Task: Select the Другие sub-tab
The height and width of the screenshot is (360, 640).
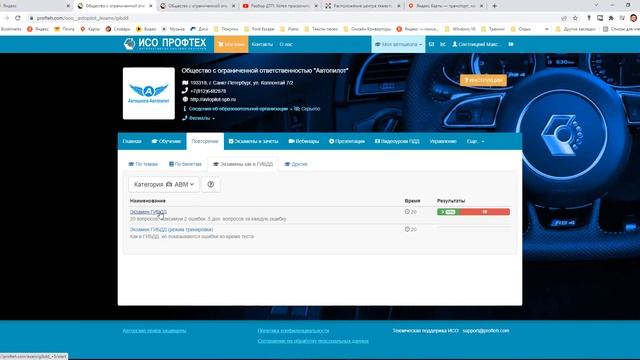Action: point(296,164)
